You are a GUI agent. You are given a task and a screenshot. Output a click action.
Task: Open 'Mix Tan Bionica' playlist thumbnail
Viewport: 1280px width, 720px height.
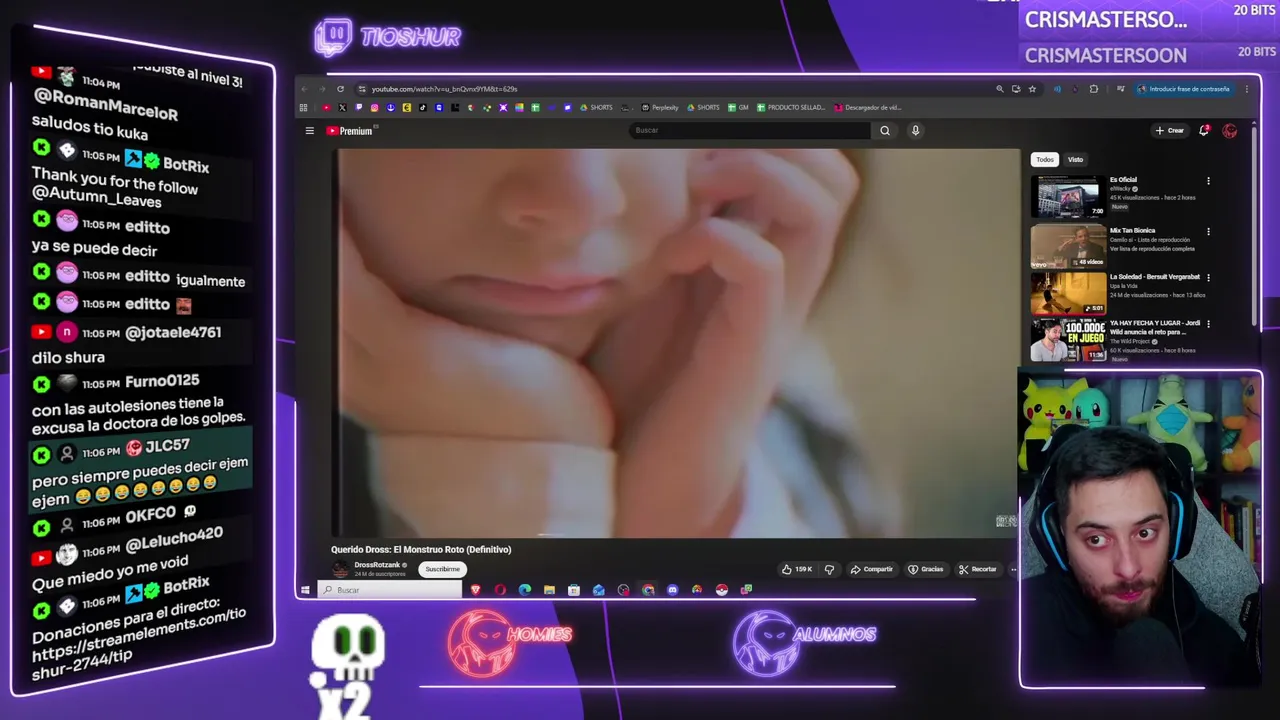tap(1068, 246)
